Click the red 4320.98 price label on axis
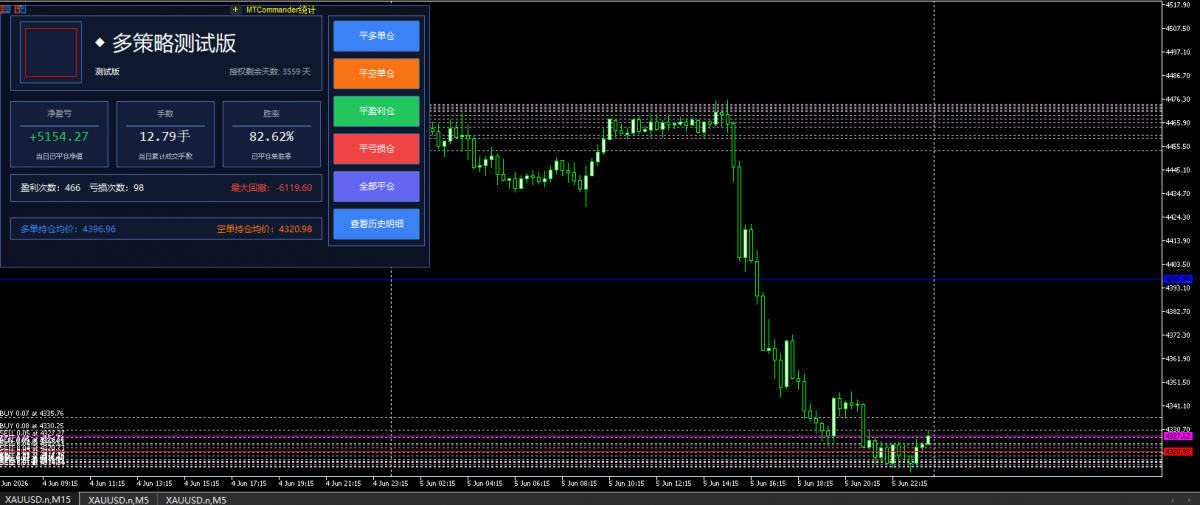Image resolution: width=1200 pixels, height=505 pixels. coord(1177,452)
